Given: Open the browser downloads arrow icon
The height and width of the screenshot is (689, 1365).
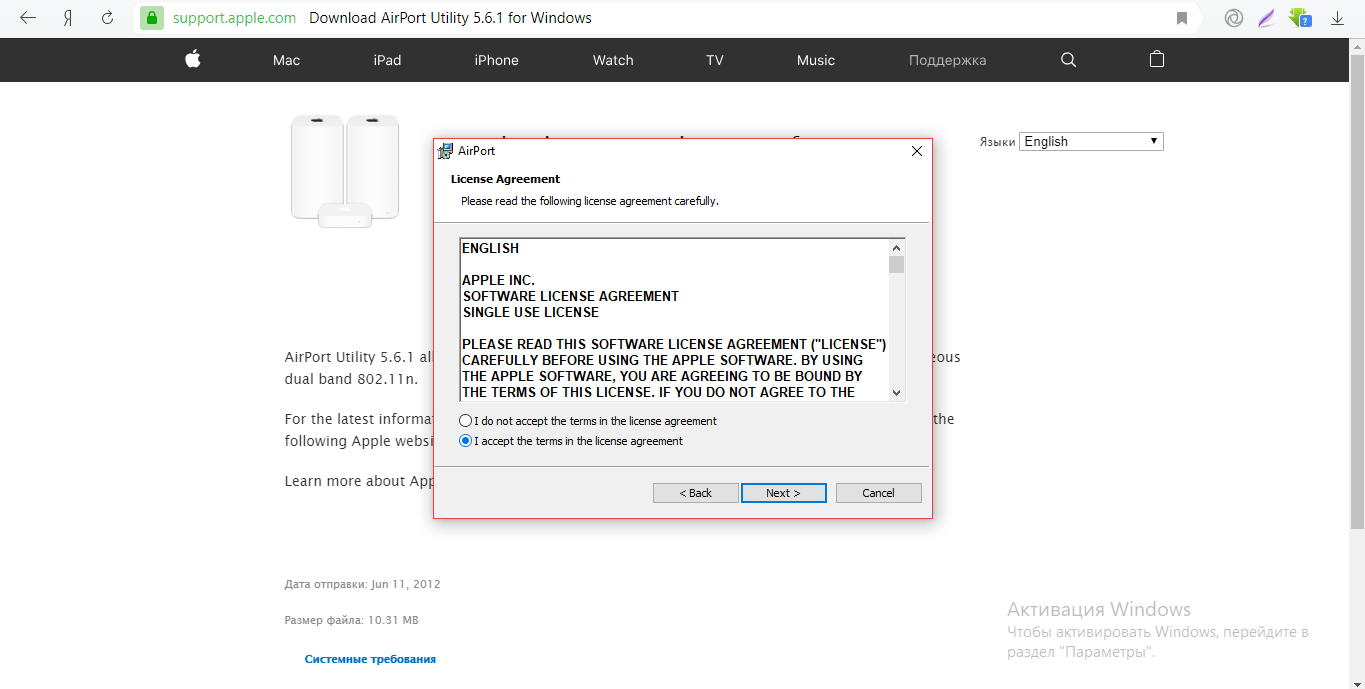Looking at the screenshot, I should pyautogui.click(x=1337, y=18).
